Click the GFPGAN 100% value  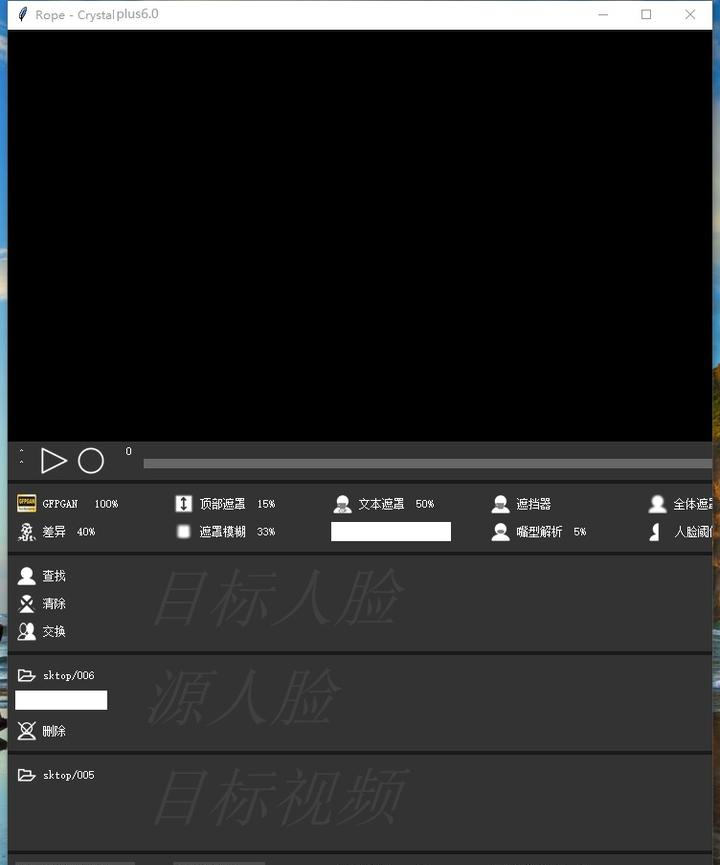pyautogui.click(x=106, y=504)
